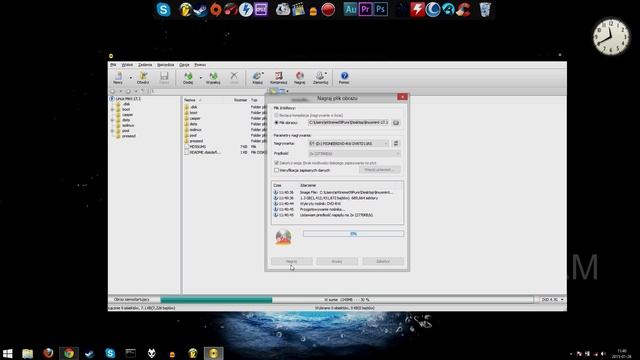This screenshot has width=640, height=360.
Task: Click the image file path field
Action: coord(349,122)
